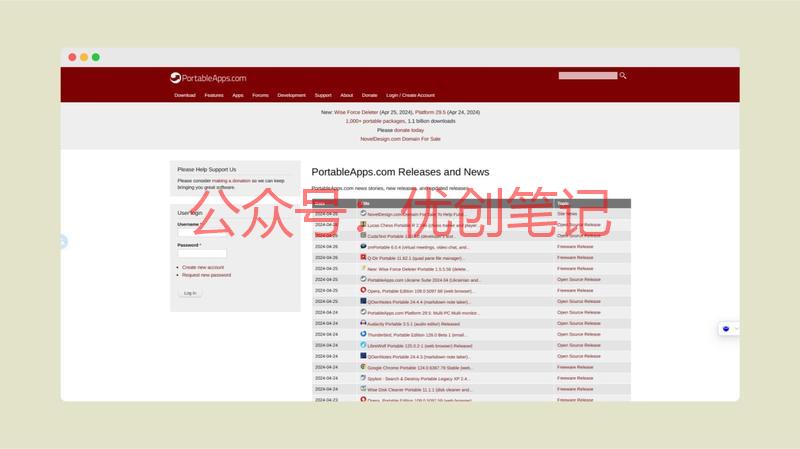The height and width of the screenshot is (449, 800).
Task: Click Freeware Release topic in Google Chrome row
Action: pyautogui.click(x=575, y=367)
